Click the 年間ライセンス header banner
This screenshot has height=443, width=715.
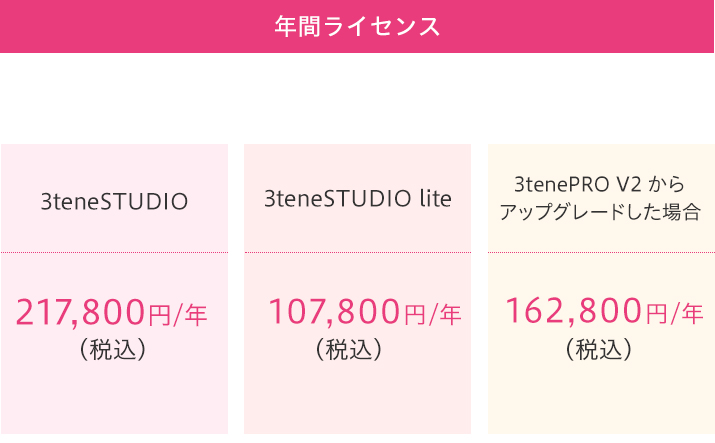[x=357, y=26]
